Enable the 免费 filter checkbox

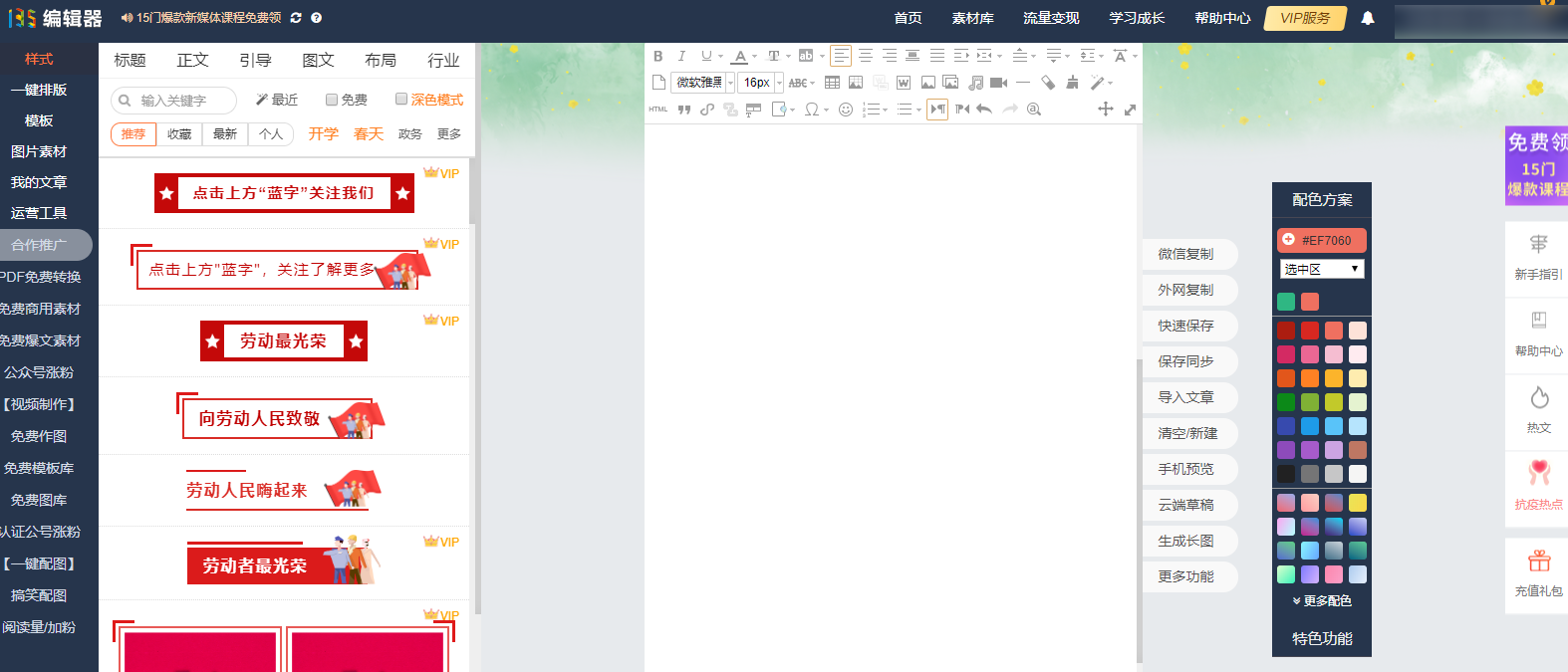tap(332, 100)
